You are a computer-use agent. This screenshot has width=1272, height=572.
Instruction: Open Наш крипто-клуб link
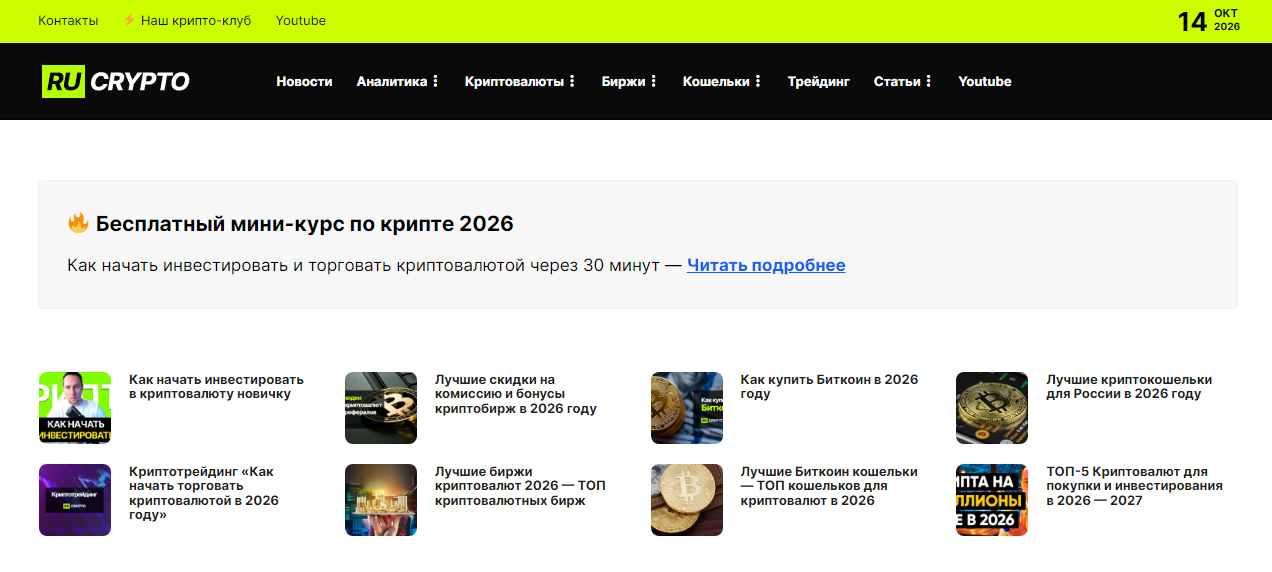pos(196,20)
